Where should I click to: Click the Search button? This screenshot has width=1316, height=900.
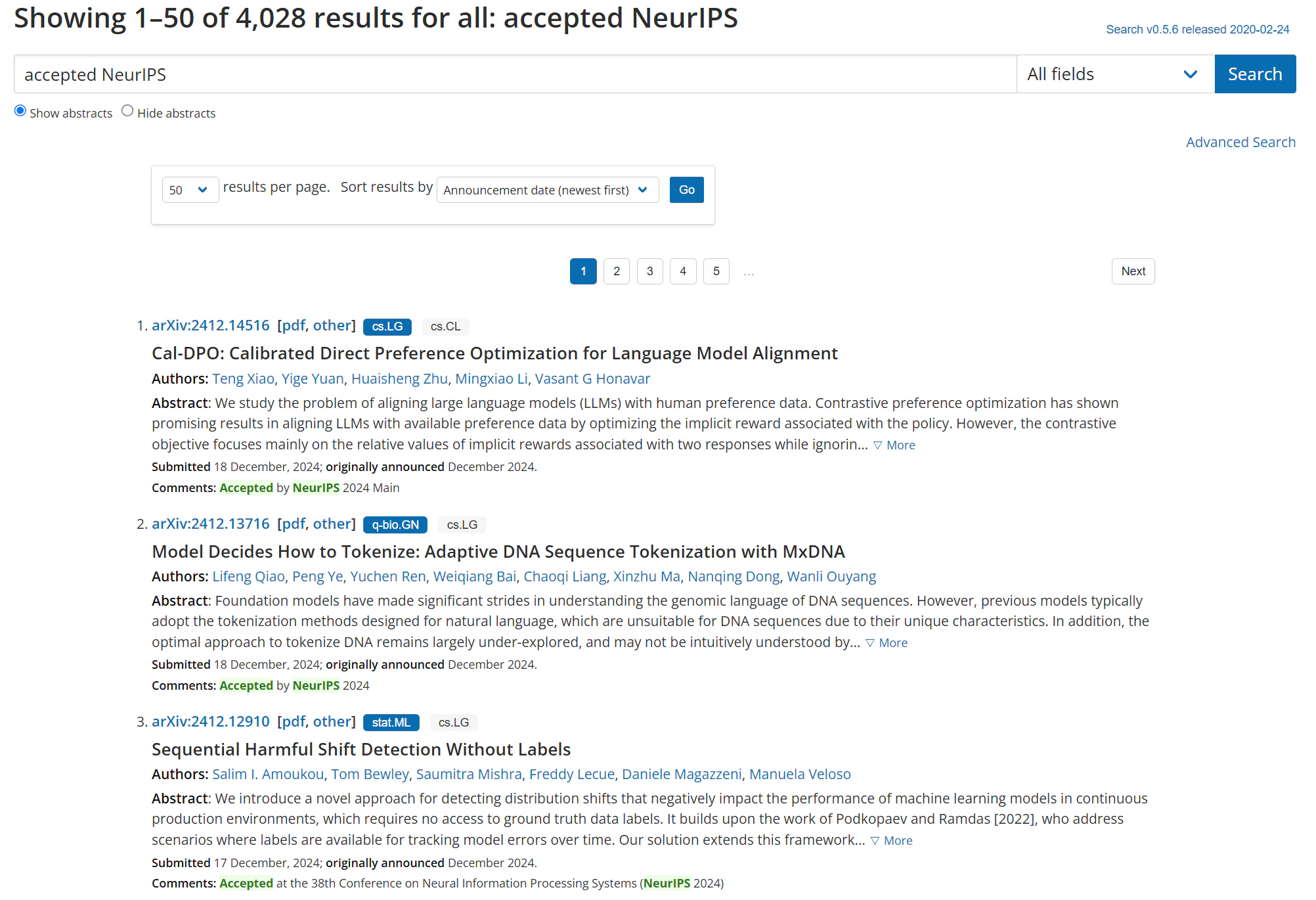click(1255, 74)
